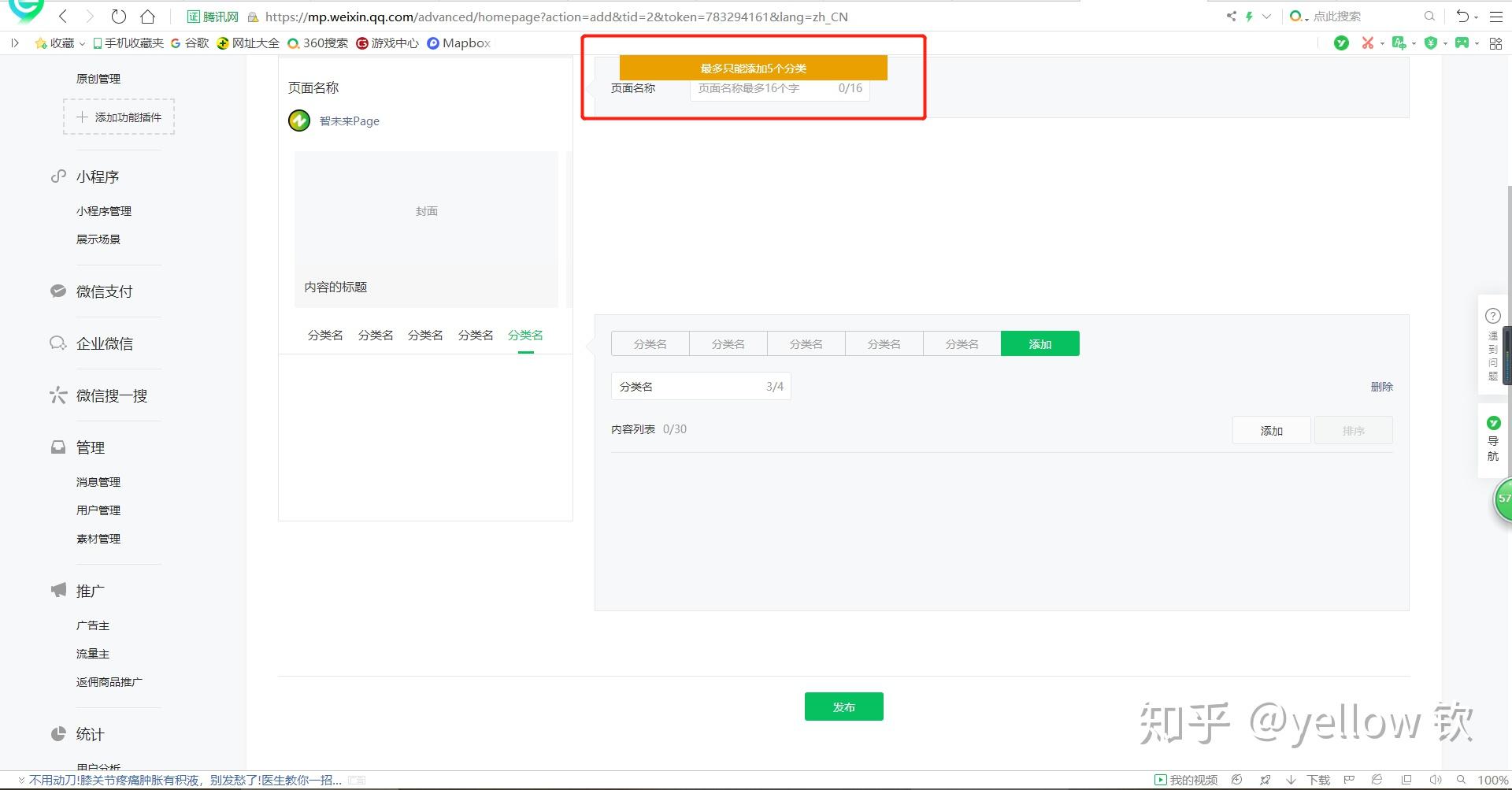1512x790 pixels.
Task: Click the red scissors screenshot icon
Action: point(1368,43)
